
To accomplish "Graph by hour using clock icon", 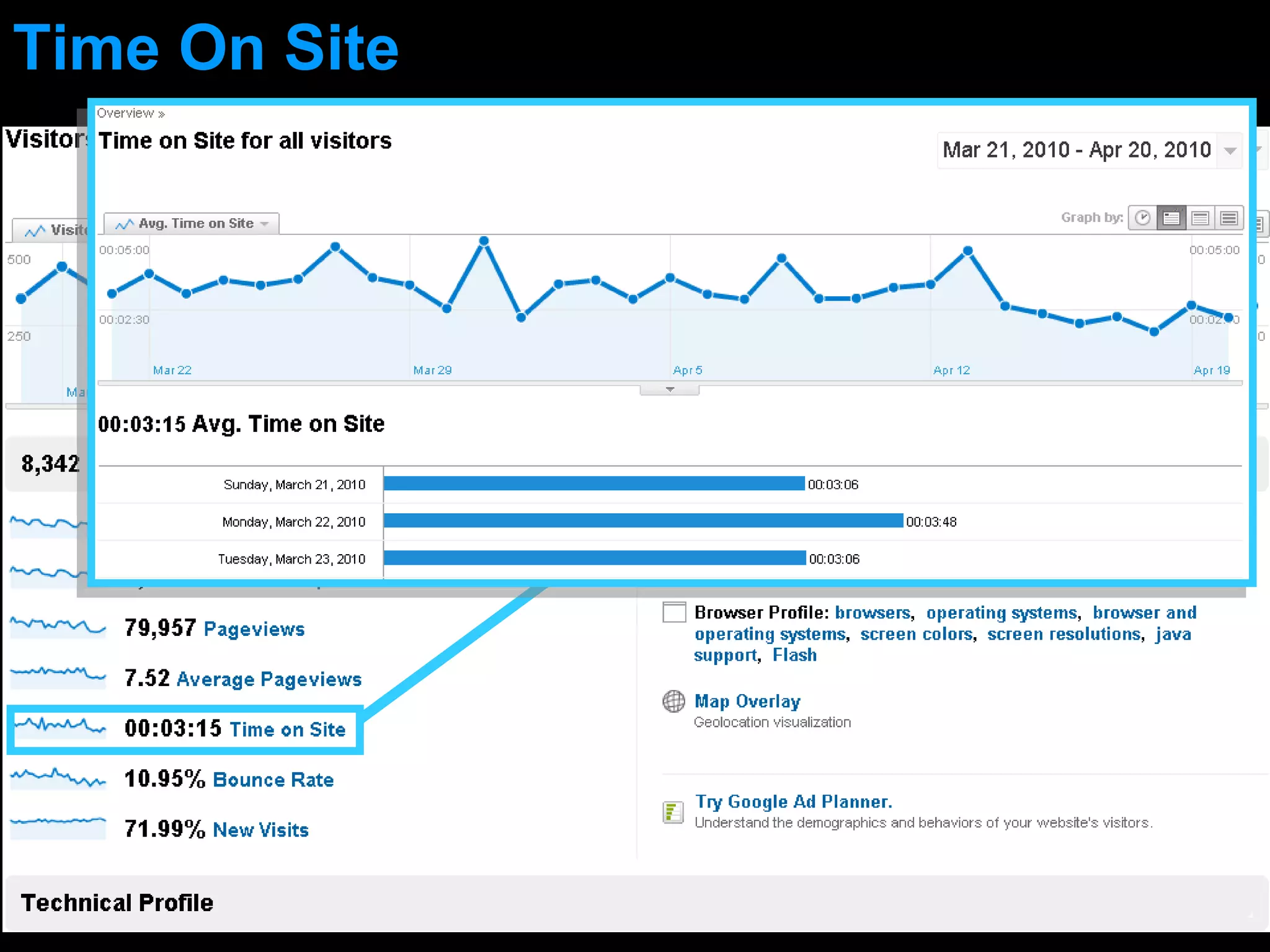I will pyautogui.click(x=1142, y=218).
